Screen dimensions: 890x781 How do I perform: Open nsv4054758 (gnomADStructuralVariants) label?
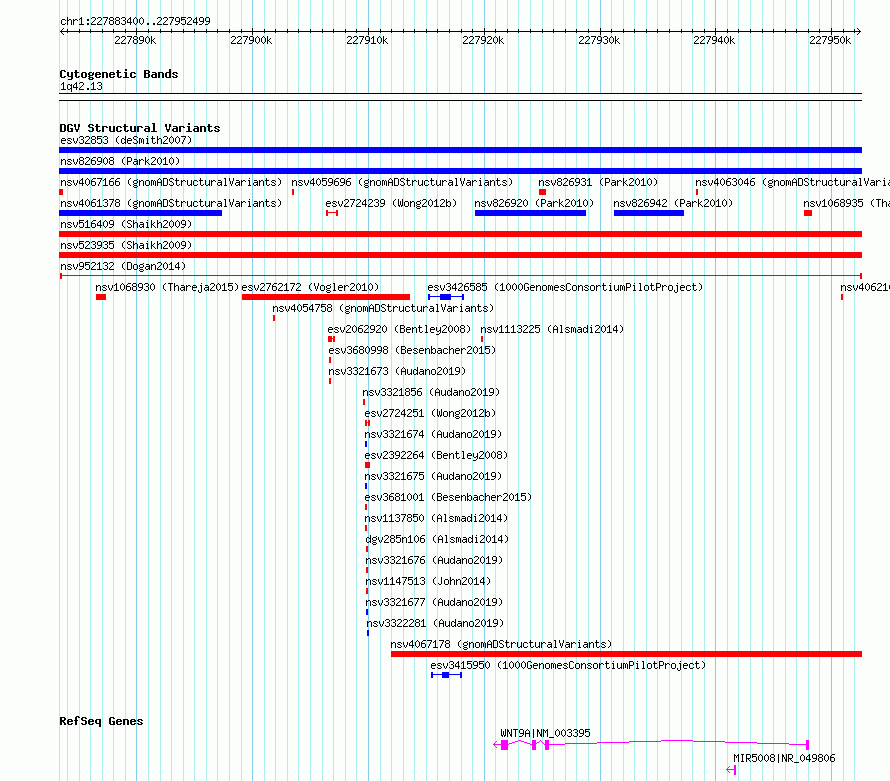pos(383,308)
